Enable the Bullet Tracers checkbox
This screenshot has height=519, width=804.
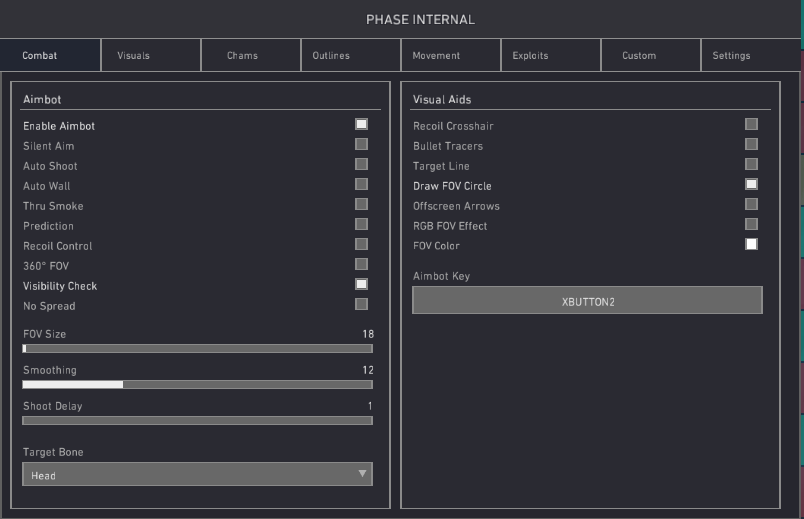(x=751, y=144)
